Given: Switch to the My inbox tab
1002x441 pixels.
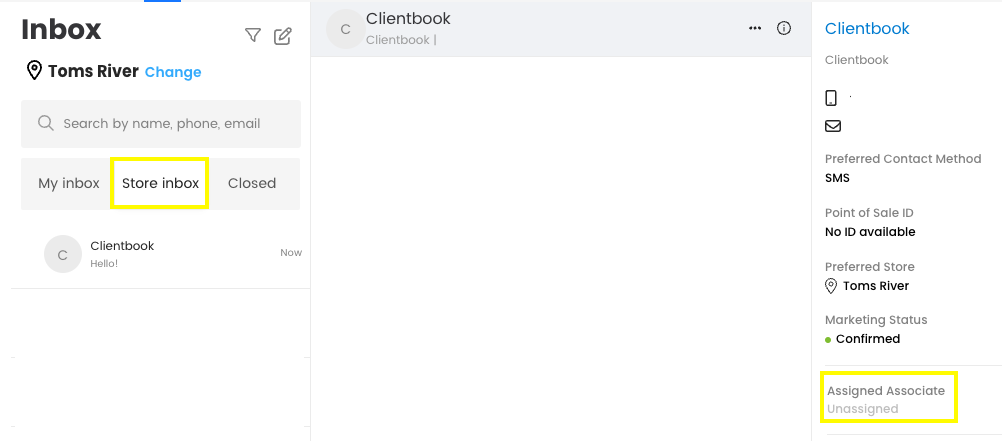Looking at the screenshot, I should coord(69,183).
